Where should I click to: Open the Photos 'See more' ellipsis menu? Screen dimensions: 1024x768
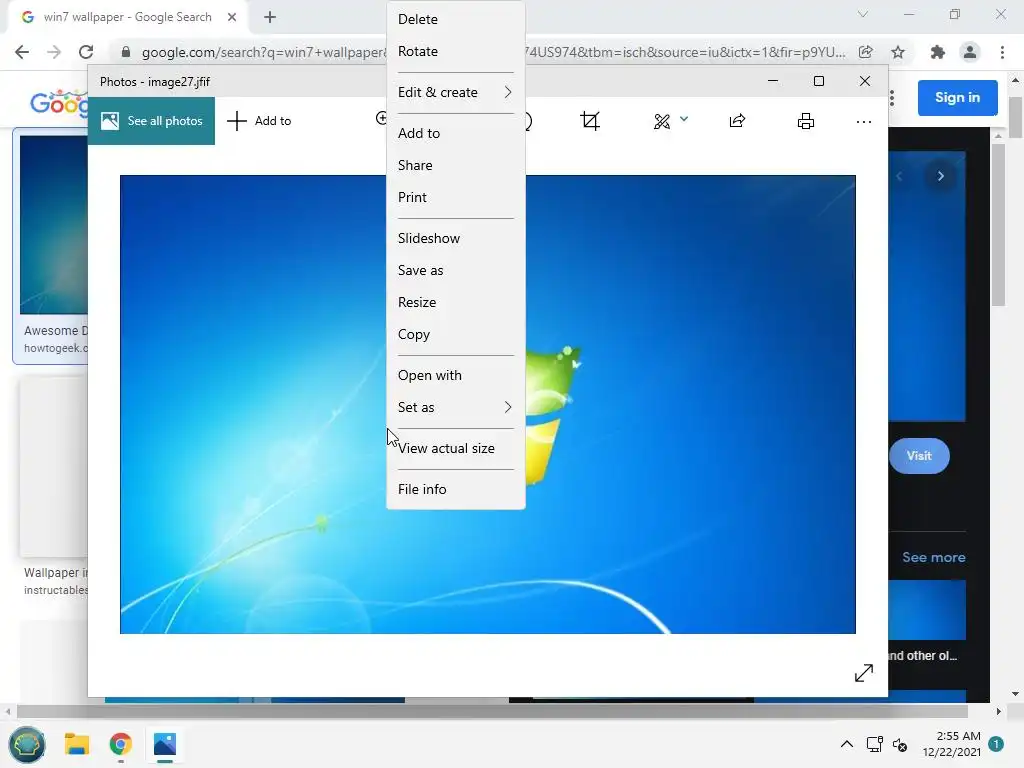pos(863,121)
